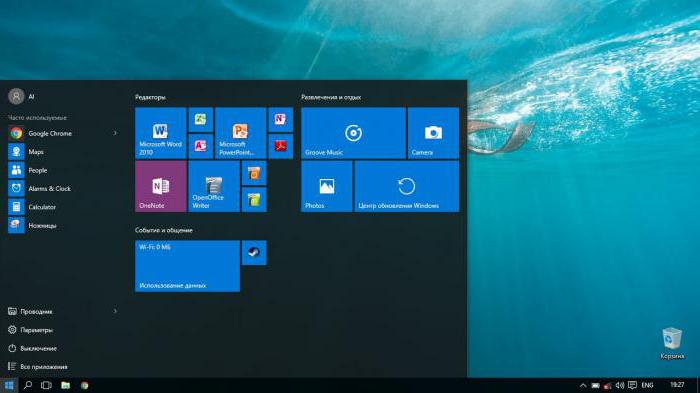Click the События и общение group heading
The image size is (700, 393).
[164, 230]
